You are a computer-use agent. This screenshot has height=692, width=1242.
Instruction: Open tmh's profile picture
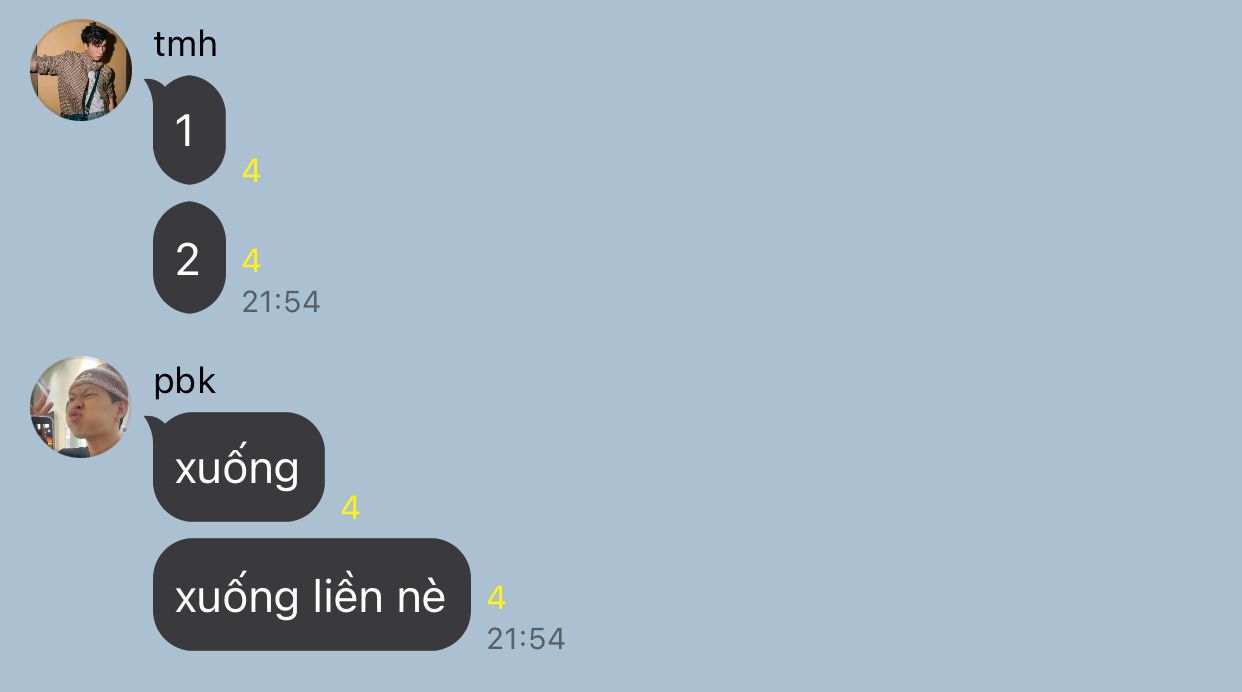pos(81,70)
